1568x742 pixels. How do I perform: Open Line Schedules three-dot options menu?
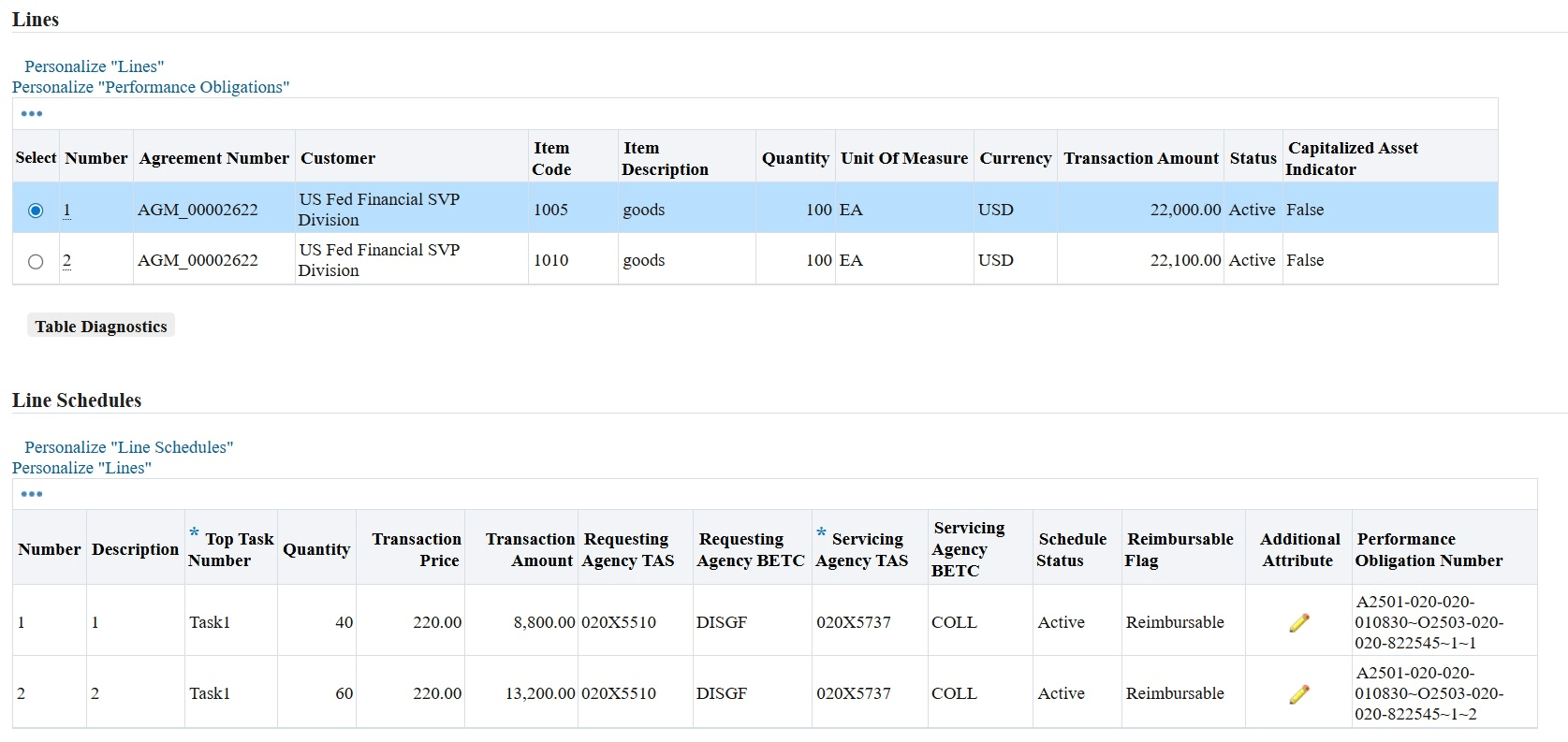click(32, 494)
